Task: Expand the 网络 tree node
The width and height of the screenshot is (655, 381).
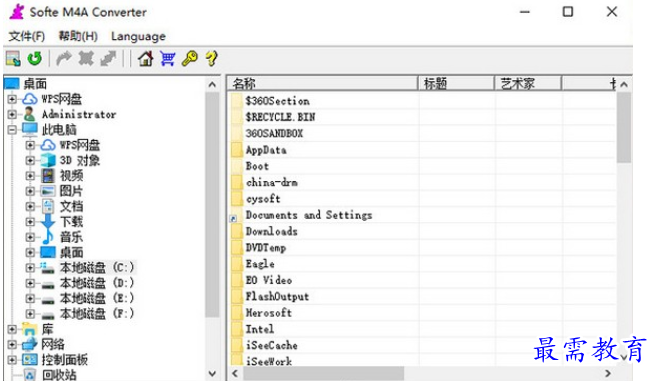Action: coord(12,344)
